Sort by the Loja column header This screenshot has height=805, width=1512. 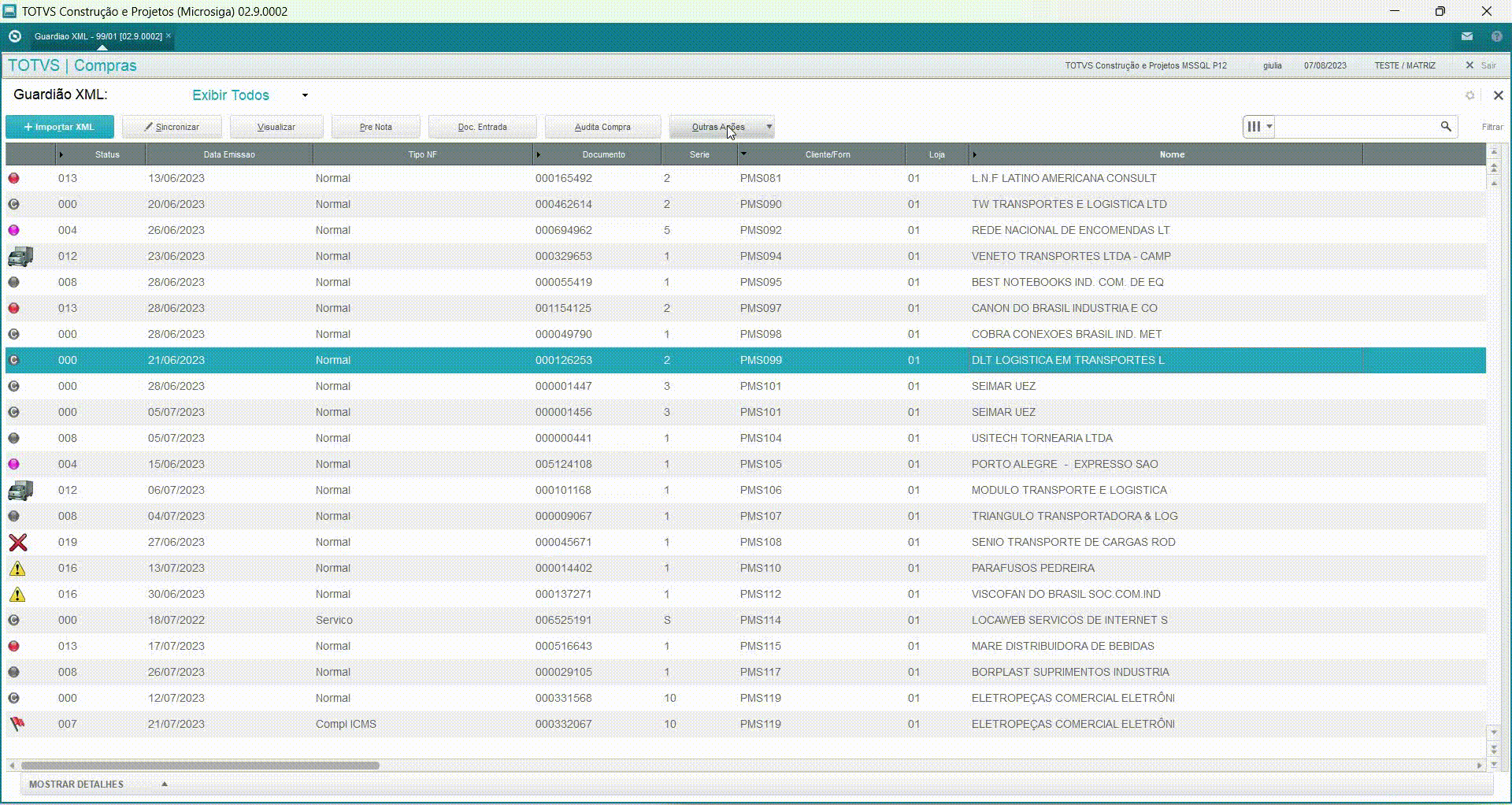pos(936,154)
